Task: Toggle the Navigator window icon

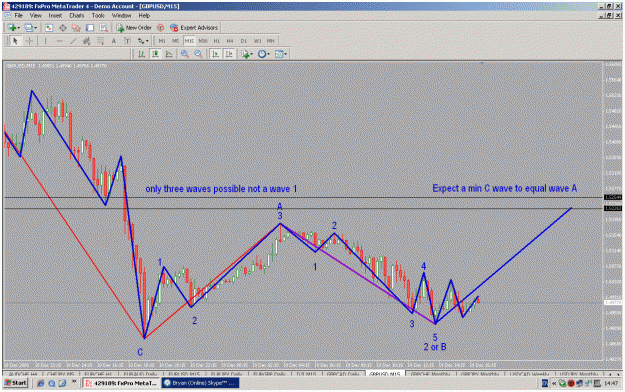Action: pos(76,28)
